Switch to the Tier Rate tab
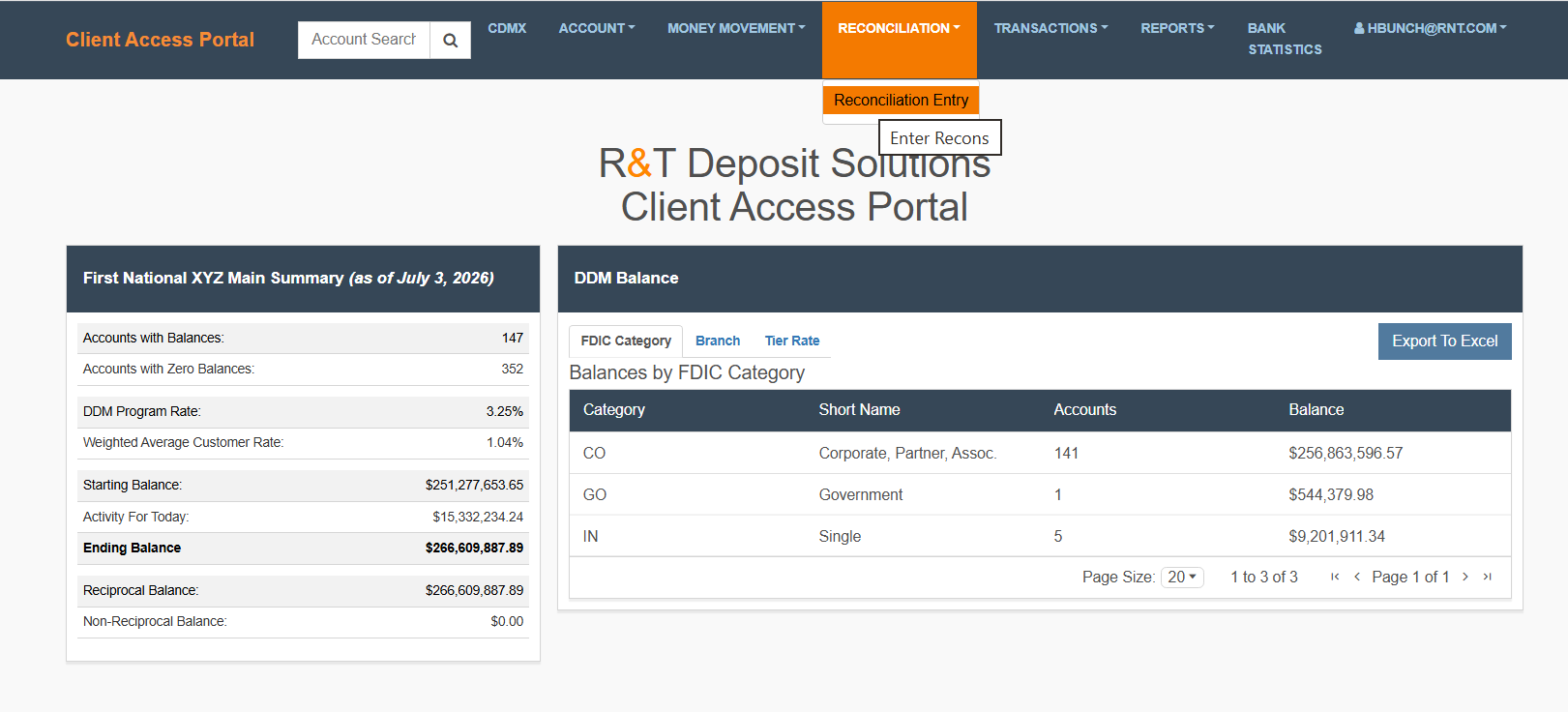1568x712 pixels. 792,341
